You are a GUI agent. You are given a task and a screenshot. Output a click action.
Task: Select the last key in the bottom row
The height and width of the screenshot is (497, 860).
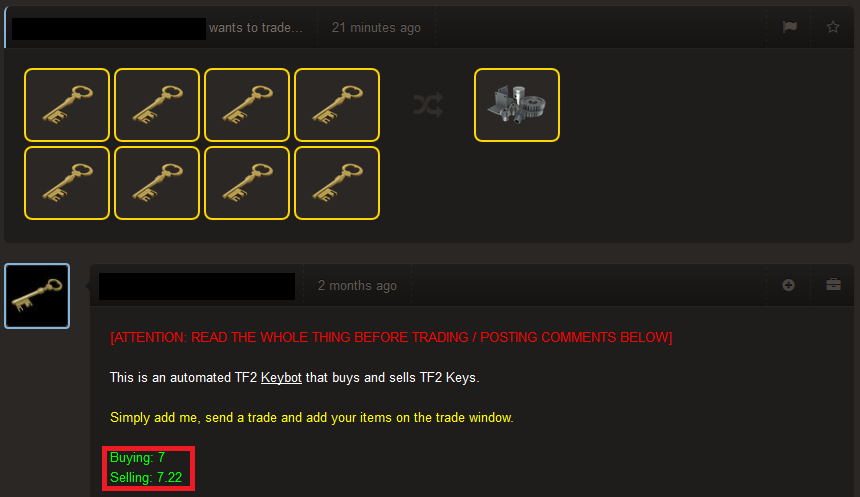point(337,183)
